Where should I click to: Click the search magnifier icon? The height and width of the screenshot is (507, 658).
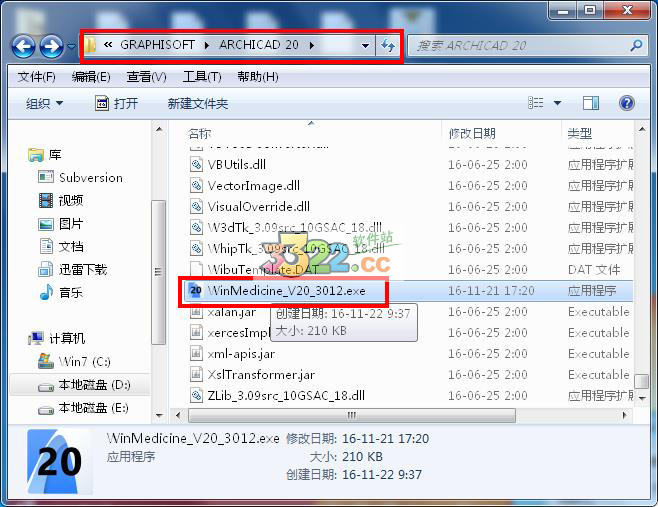(637, 45)
